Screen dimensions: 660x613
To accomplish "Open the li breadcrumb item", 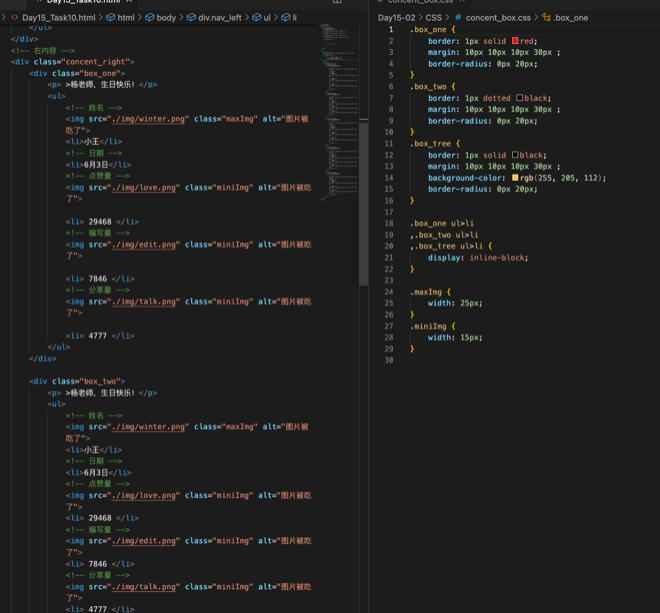I will (293, 18).
